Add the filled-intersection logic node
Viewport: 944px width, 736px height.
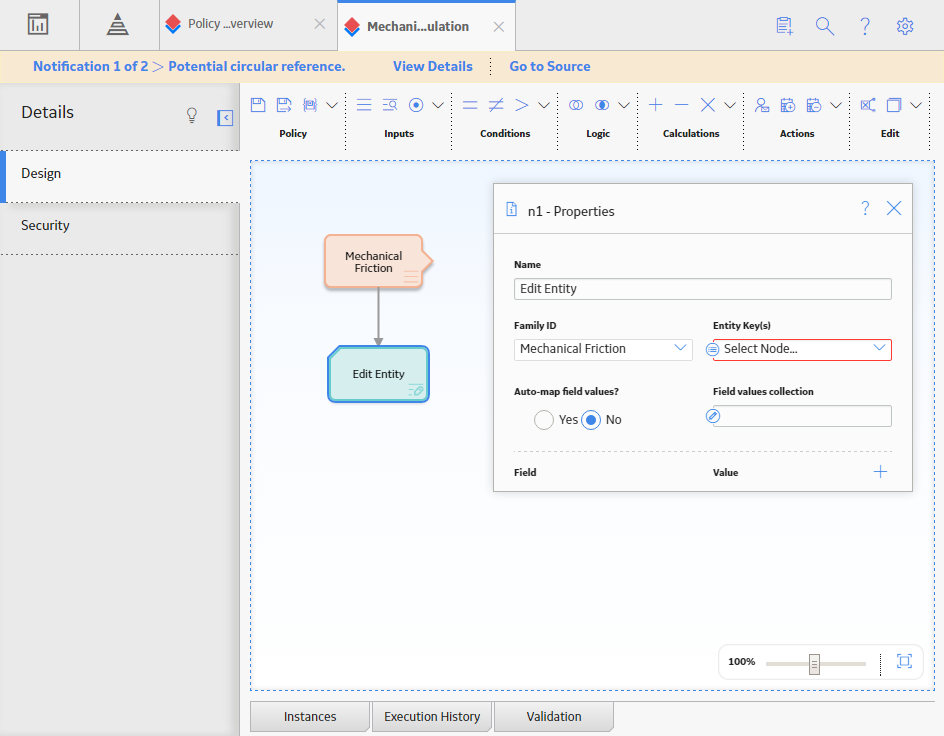coord(601,105)
